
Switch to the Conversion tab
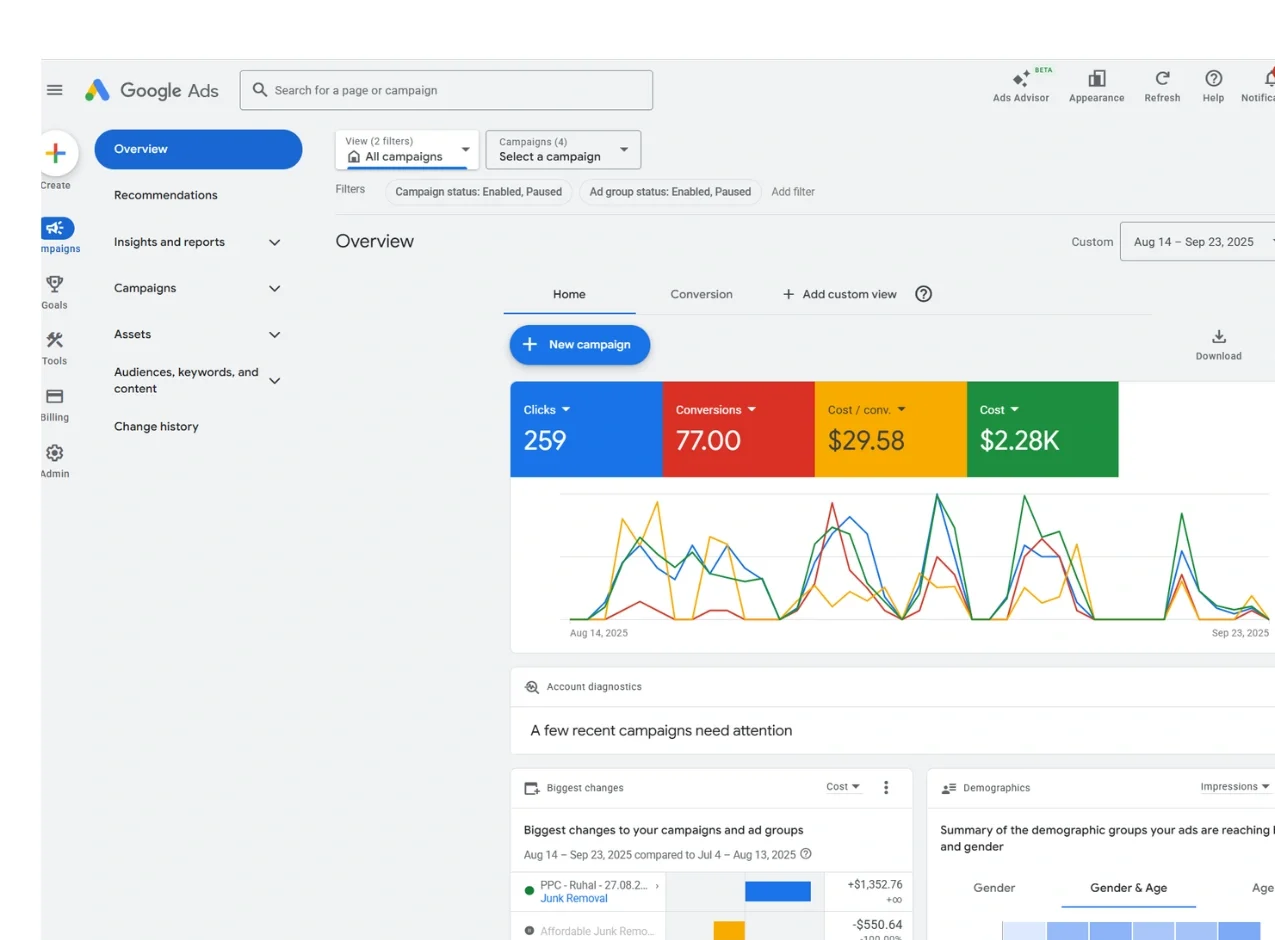(x=701, y=295)
